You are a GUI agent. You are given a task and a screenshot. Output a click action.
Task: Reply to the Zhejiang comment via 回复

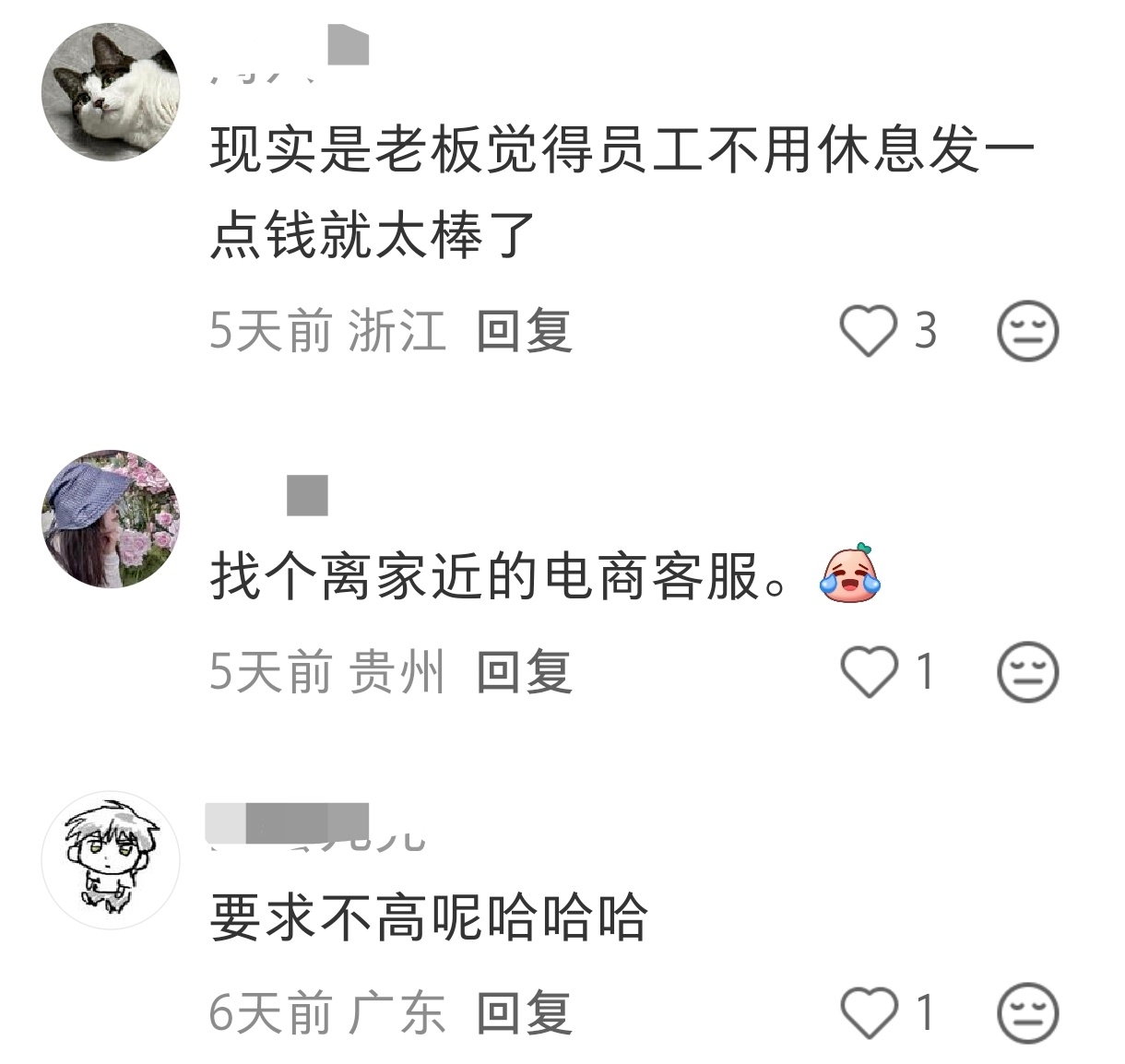click(x=524, y=330)
